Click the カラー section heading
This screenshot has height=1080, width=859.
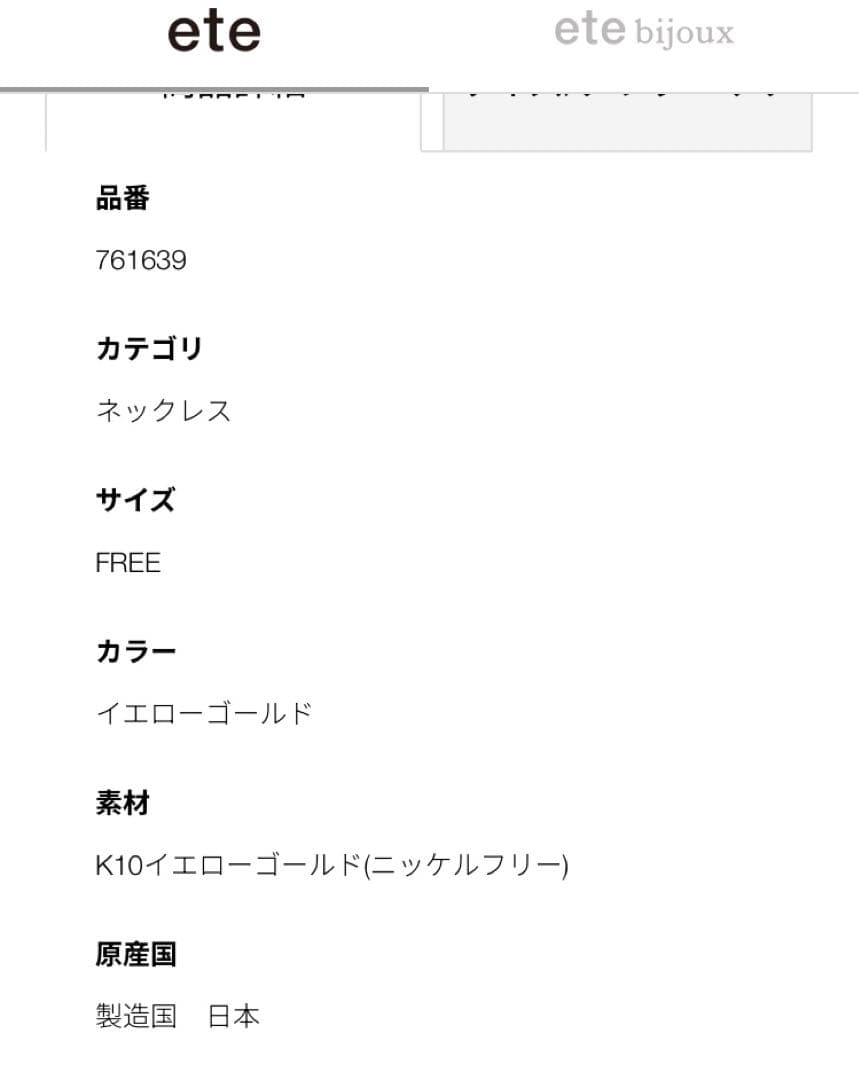click(x=135, y=651)
